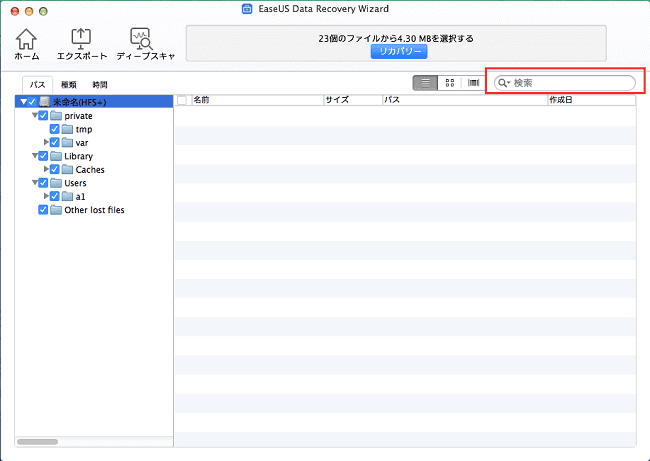Image resolution: width=650 pixels, height=461 pixels.
Task: Click the Other lost files folder icon
Action: click(56, 210)
